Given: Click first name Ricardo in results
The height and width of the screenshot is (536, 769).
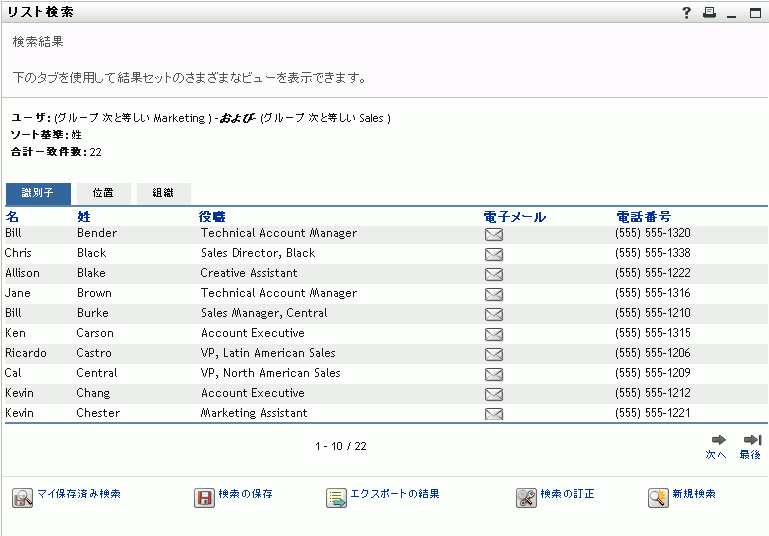Looking at the screenshot, I should pyautogui.click(x=26, y=353).
